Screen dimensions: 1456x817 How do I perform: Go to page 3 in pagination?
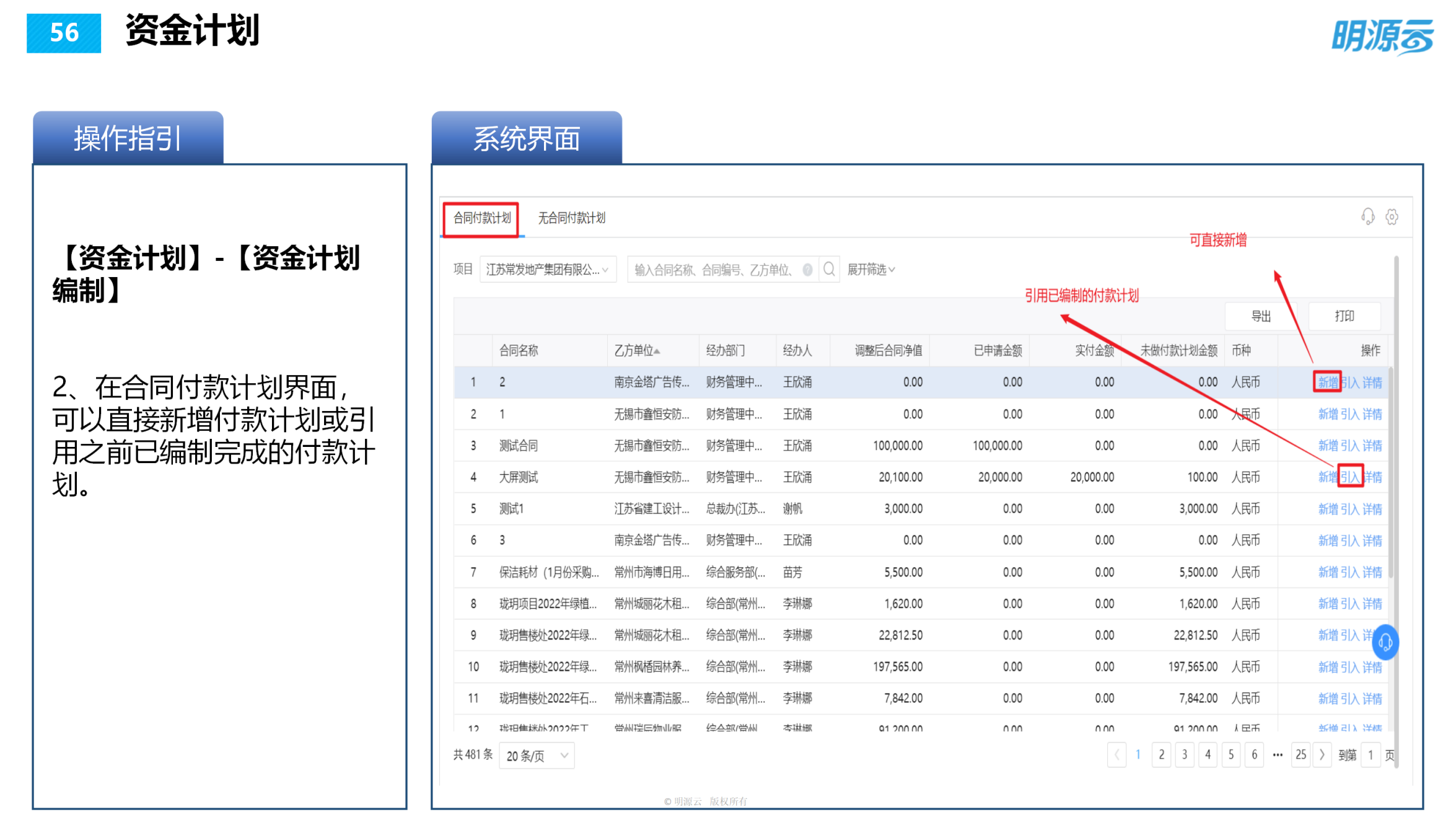tap(1185, 754)
